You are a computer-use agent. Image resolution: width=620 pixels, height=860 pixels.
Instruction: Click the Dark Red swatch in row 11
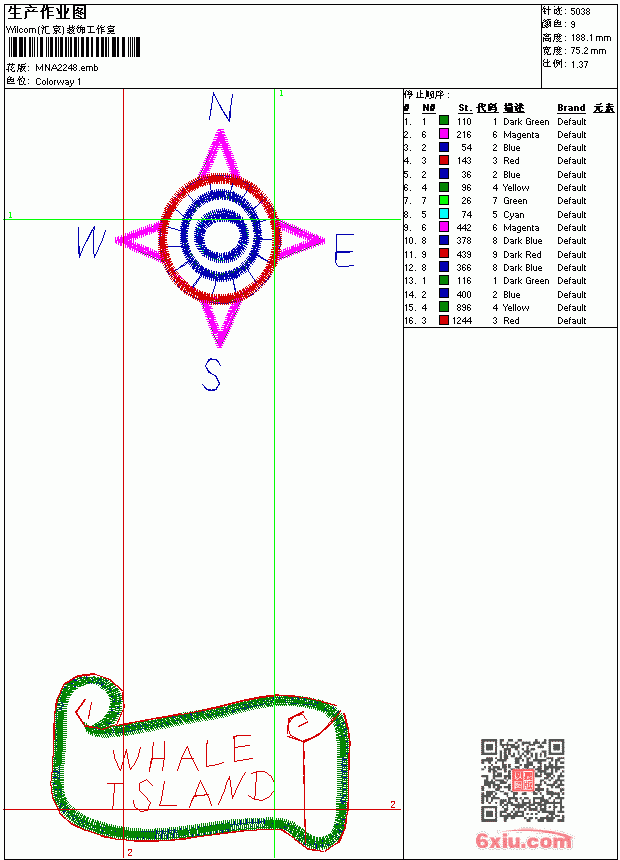[444, 254]
